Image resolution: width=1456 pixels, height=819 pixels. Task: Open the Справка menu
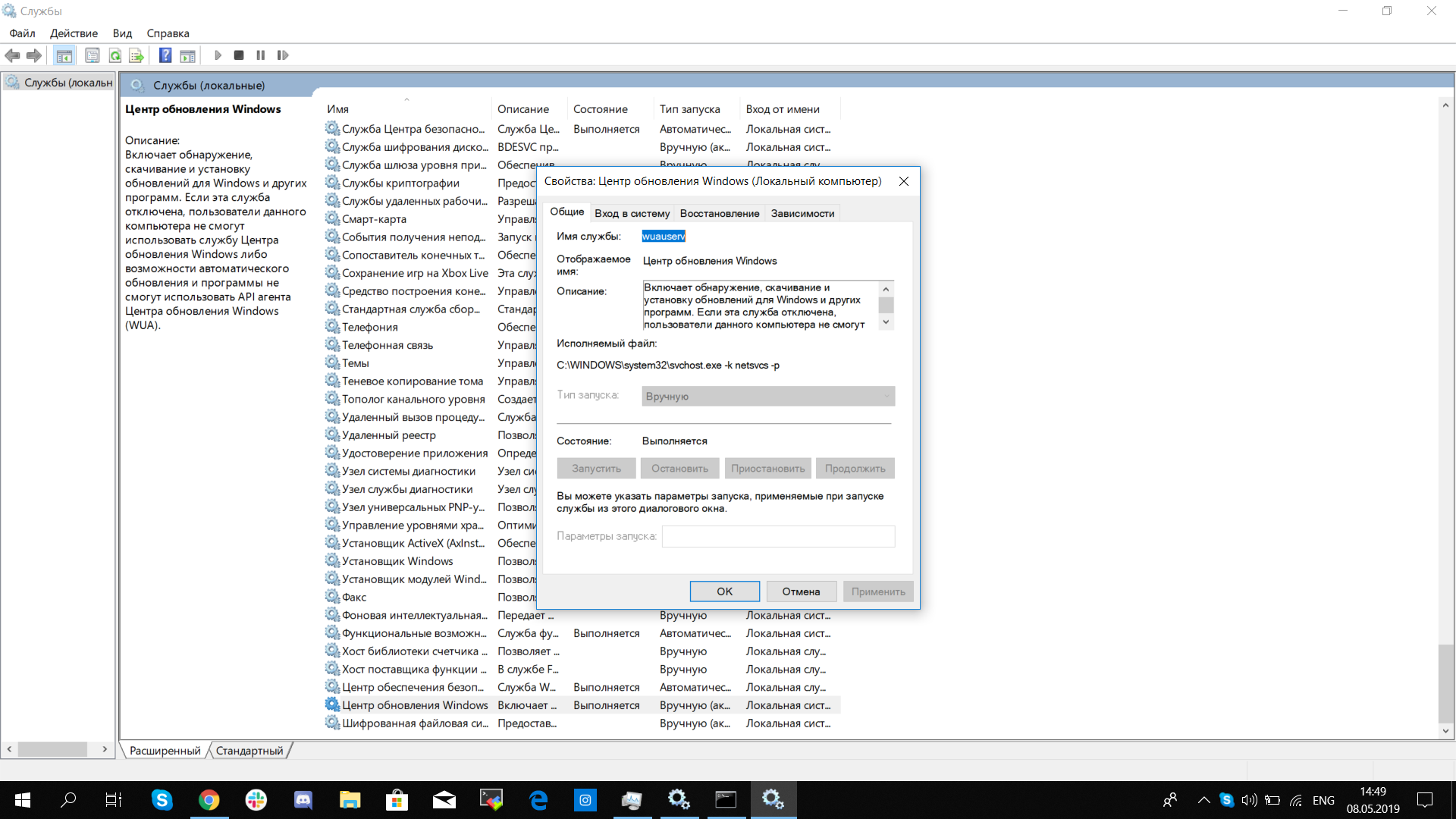[168, 33]
